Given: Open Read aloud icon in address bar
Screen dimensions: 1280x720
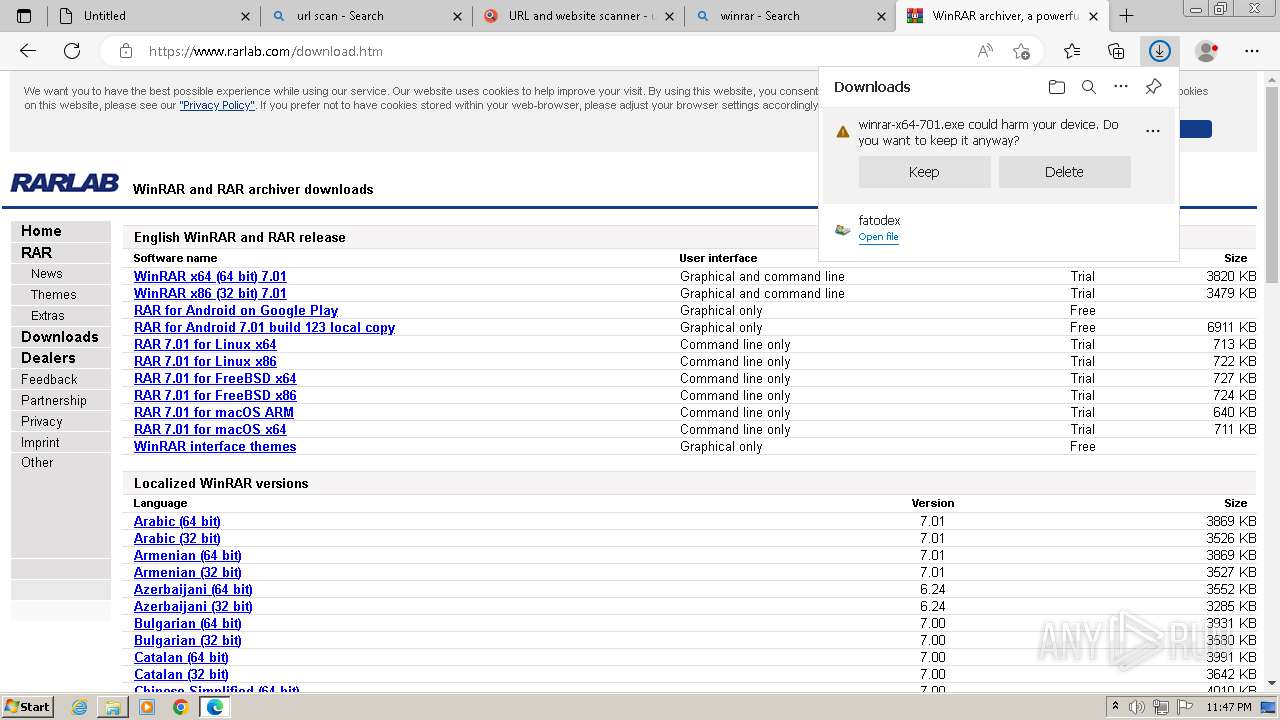Looking at the screenshot, I should pos(985,51).
